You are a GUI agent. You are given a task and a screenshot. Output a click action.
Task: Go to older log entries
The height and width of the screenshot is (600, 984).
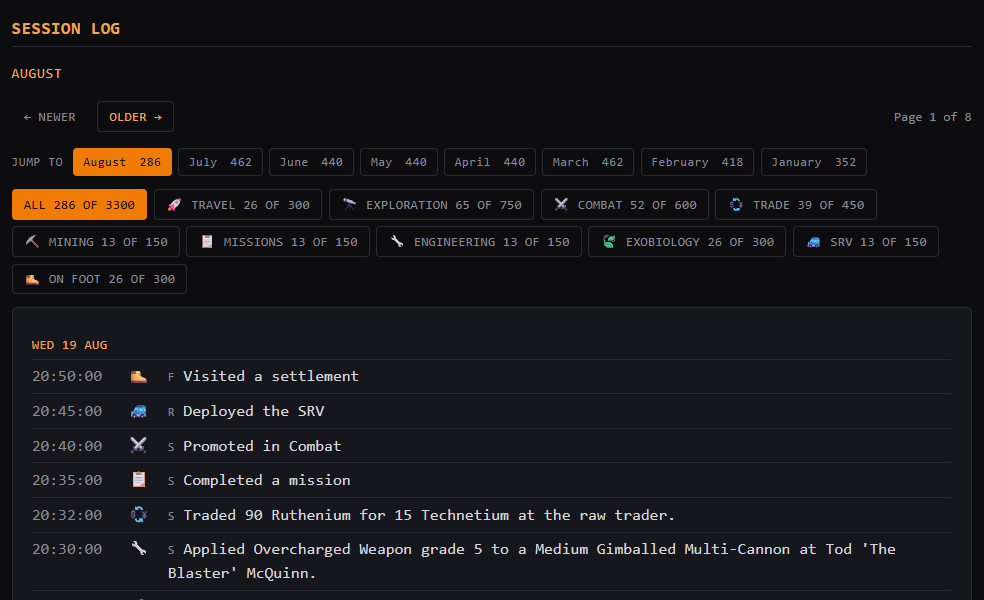coord(136,117)
